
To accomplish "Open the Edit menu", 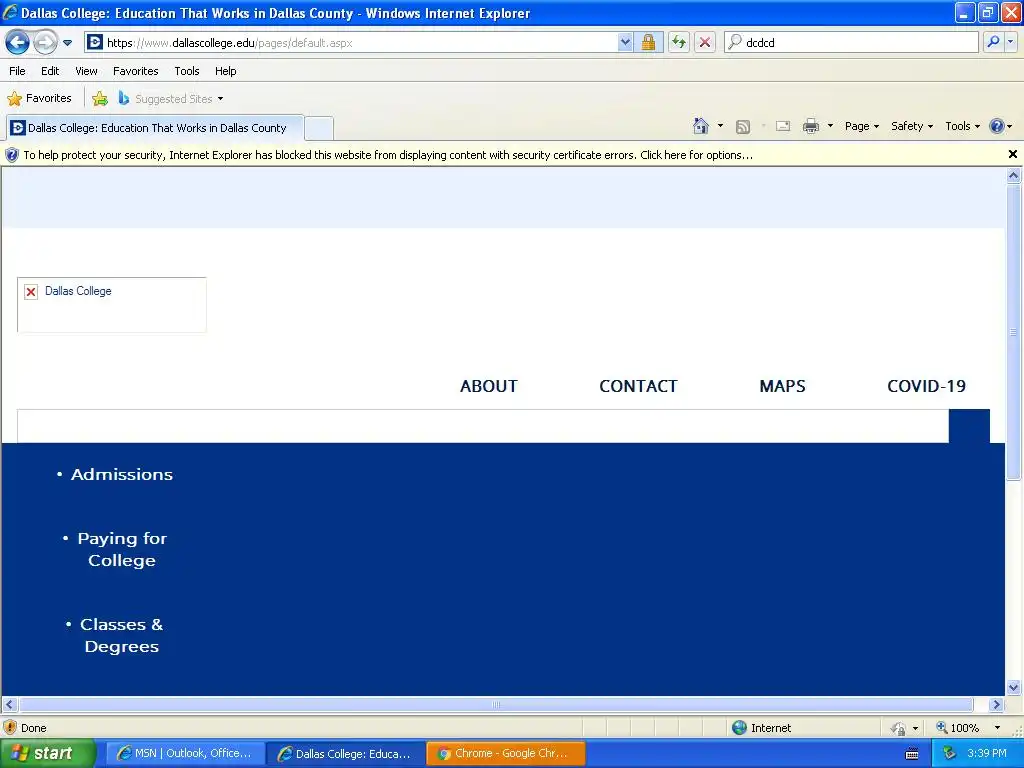I will tap(50, 71).
